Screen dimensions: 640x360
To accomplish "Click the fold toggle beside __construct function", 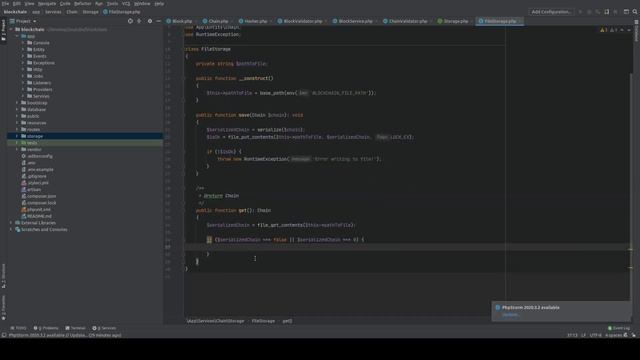I will pyautogui.click(x=184, y=78).
